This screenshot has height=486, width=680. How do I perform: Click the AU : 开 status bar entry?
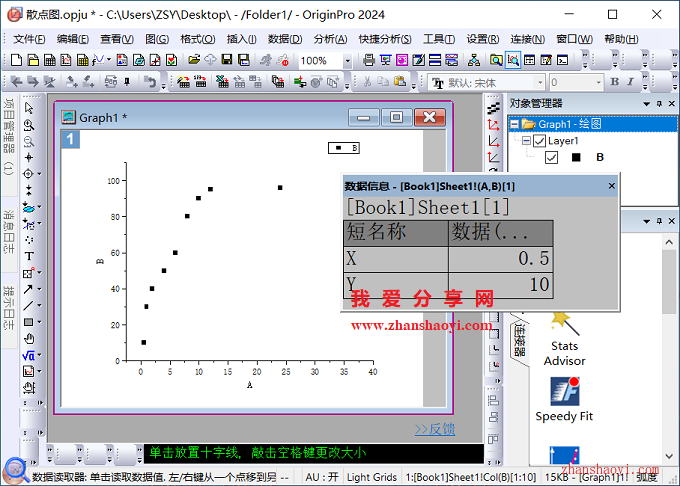321,477
